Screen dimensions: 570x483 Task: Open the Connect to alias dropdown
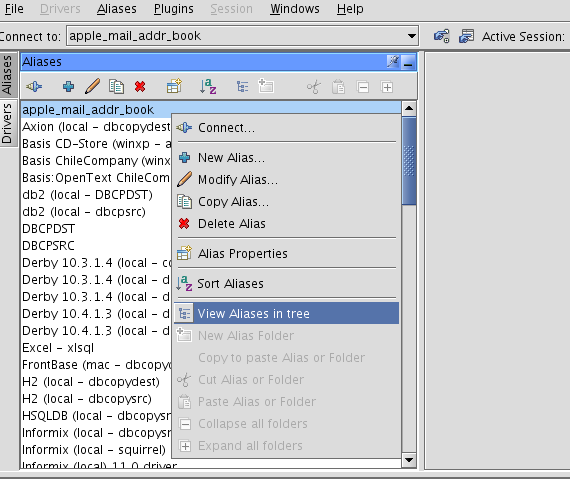[x=412, y=36]
